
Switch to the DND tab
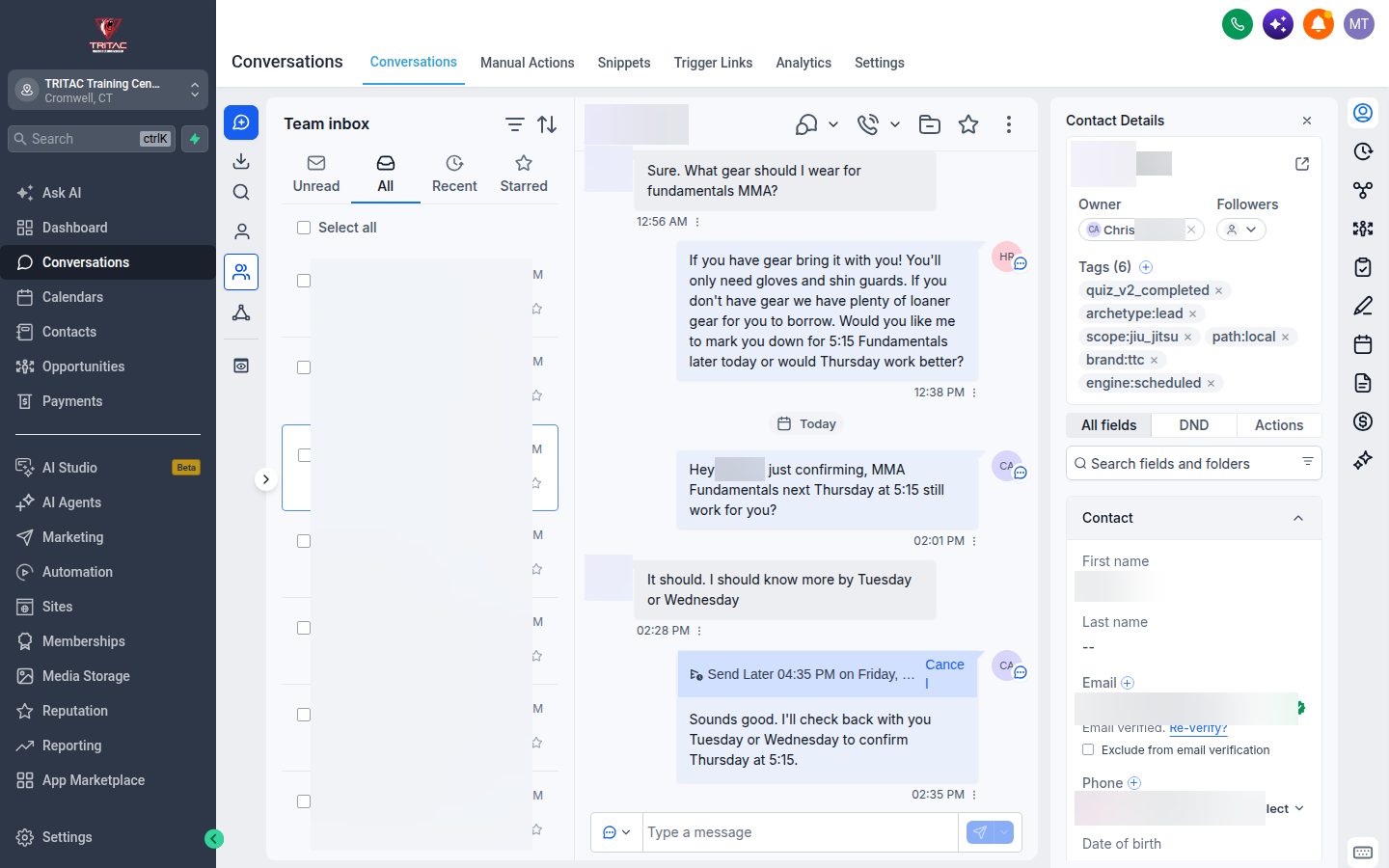pyautogui.click(x=1194, y=425)
